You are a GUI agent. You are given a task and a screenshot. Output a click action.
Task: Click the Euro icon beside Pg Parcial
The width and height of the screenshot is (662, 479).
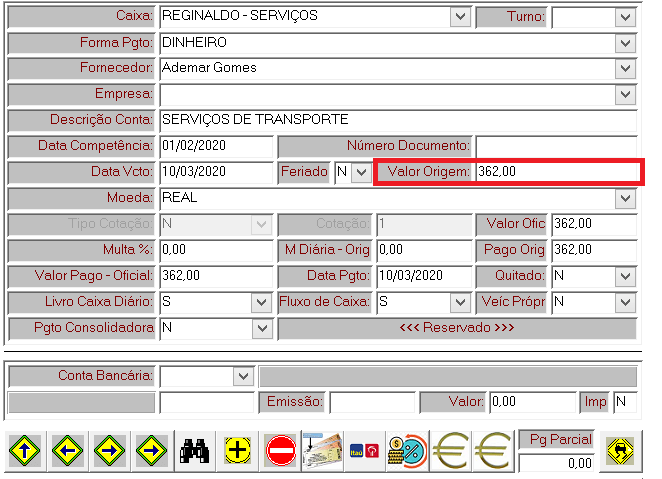point(493,451)
